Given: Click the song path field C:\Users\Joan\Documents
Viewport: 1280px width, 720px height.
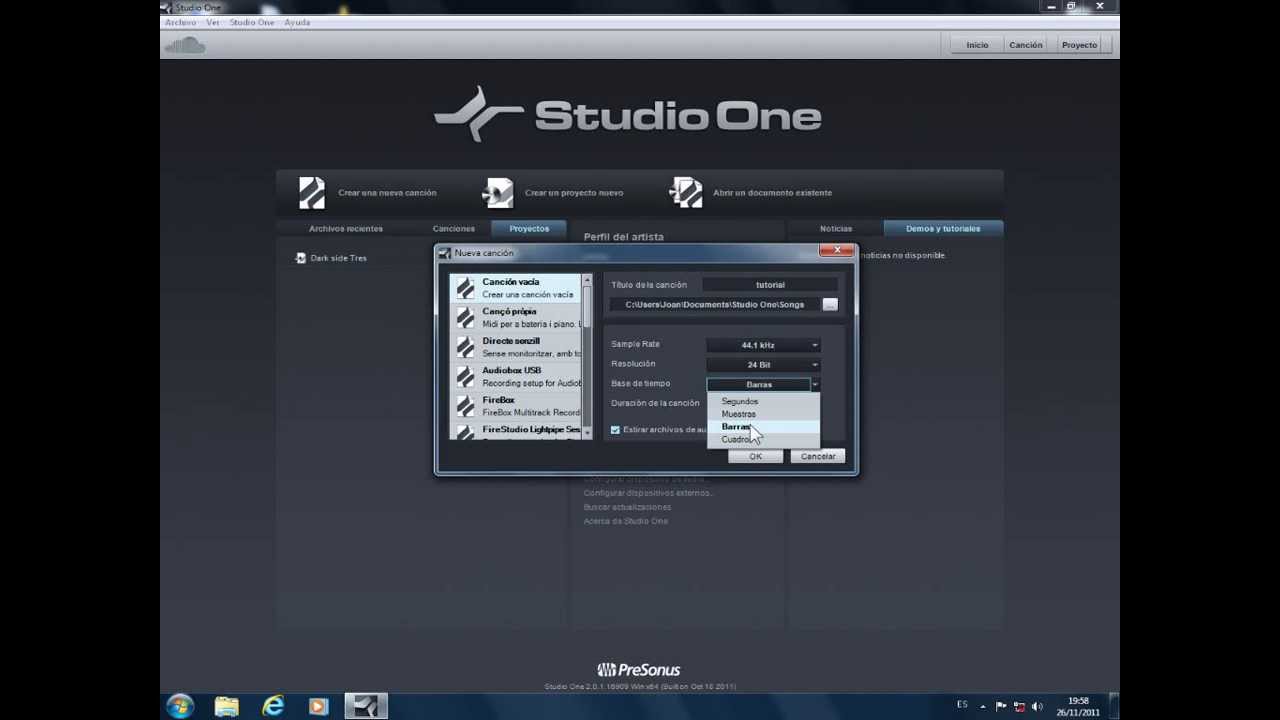Looking at the screenshot, I should (x=715, y=305).
